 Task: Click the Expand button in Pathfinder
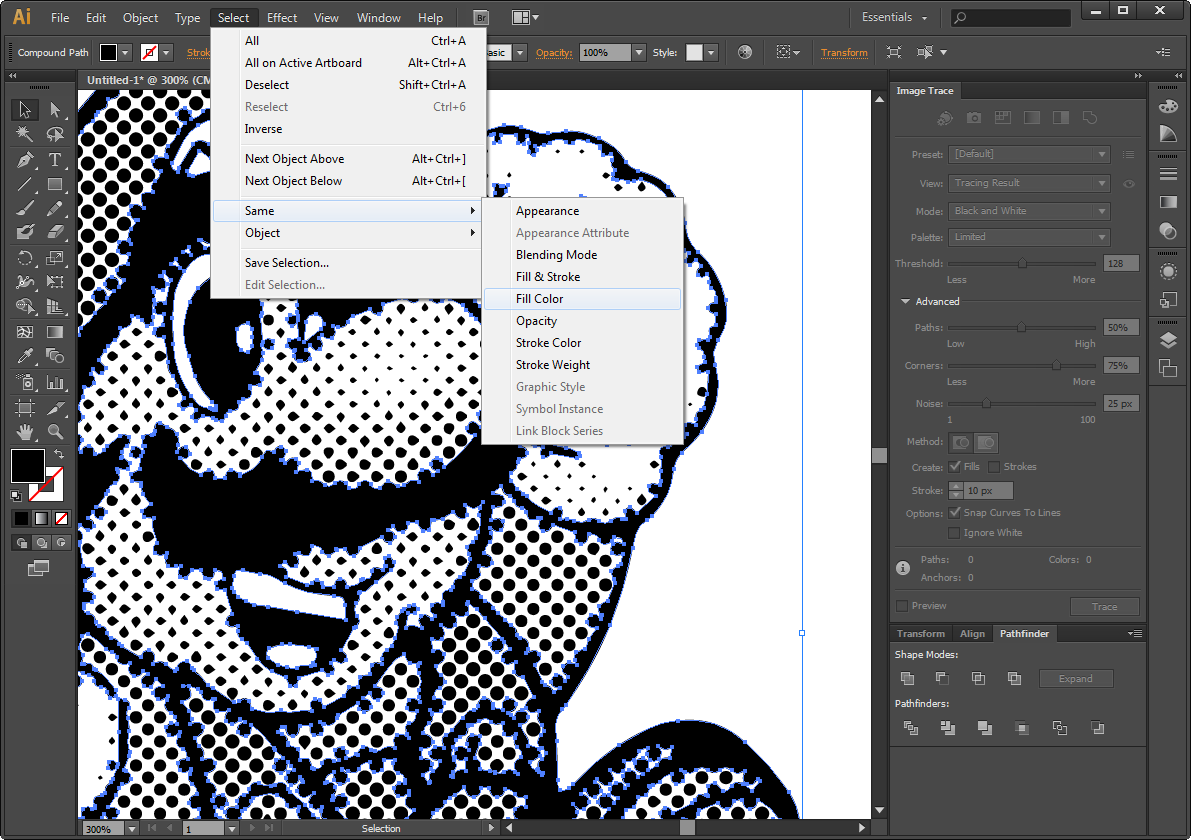coord(1076,678)
